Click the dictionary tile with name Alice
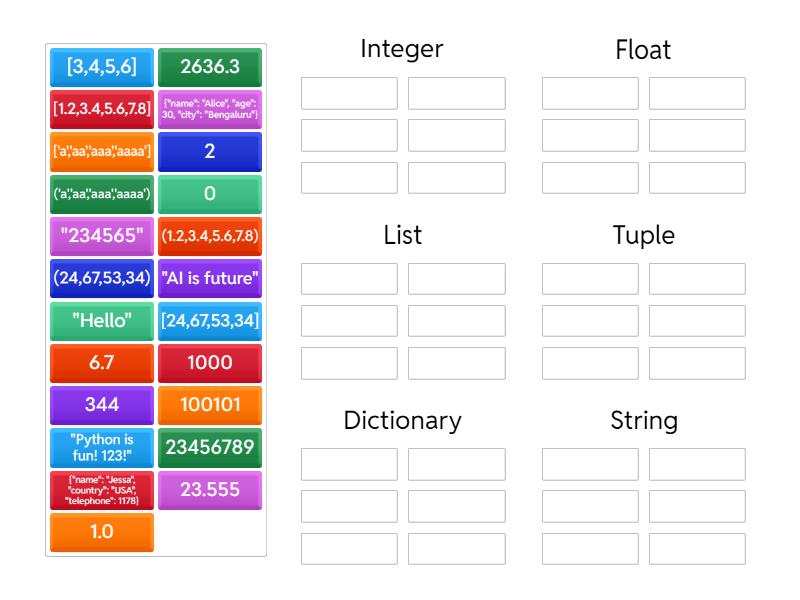The image size is (800, 600). [210, 110]
